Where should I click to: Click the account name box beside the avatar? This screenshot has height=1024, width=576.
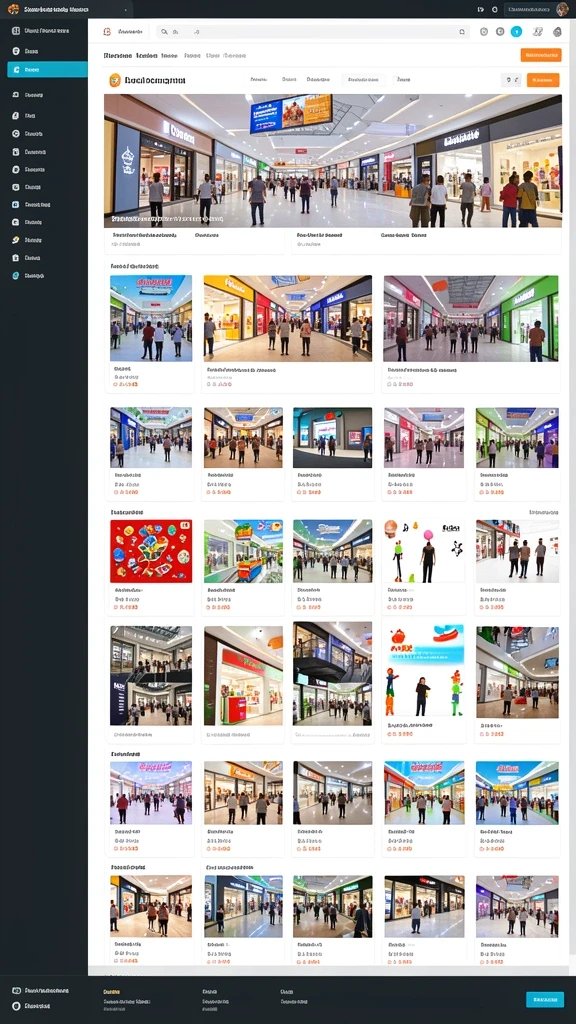click(530, 9)
